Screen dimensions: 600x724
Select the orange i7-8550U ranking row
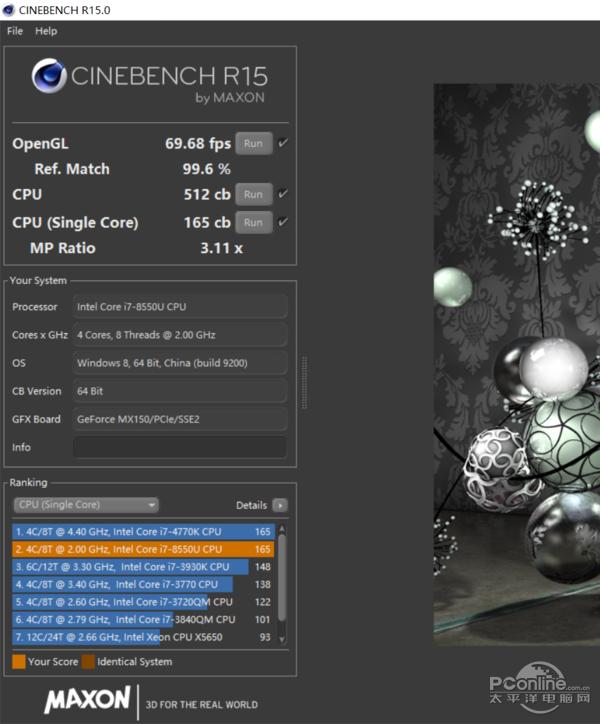coord(143,549)
